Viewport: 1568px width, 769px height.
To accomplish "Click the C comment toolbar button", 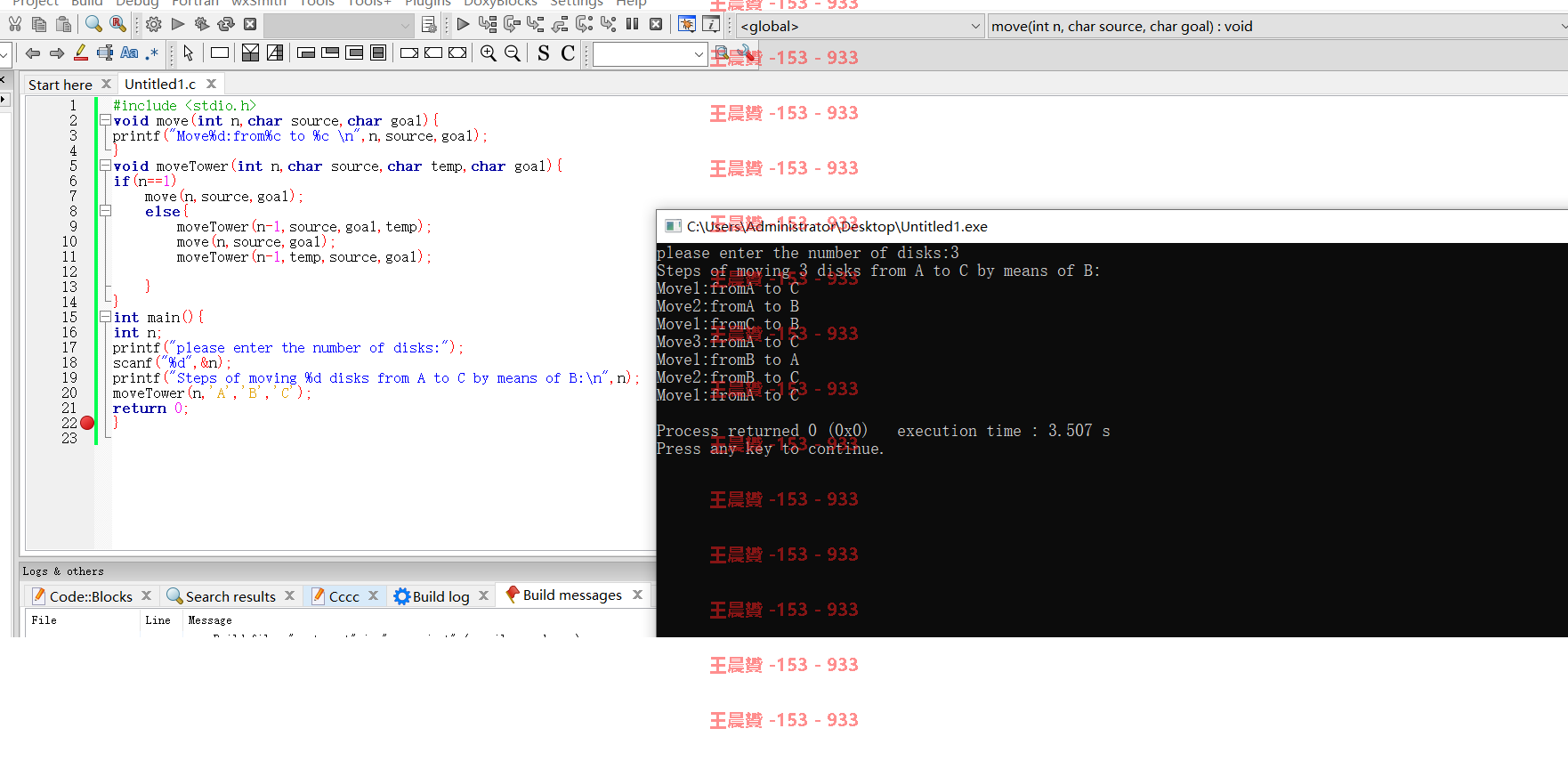I will (x=568, y=53).
